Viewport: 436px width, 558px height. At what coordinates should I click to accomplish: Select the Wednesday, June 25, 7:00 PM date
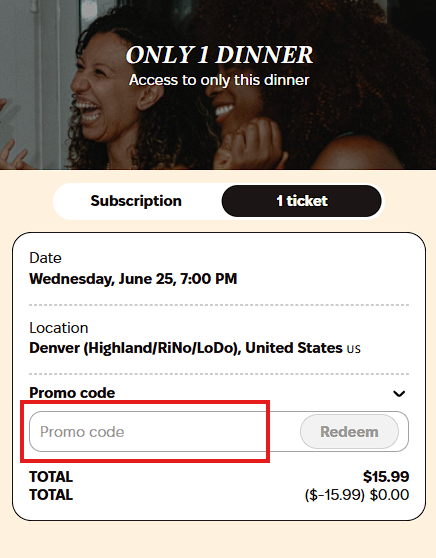tap(133, 279)
